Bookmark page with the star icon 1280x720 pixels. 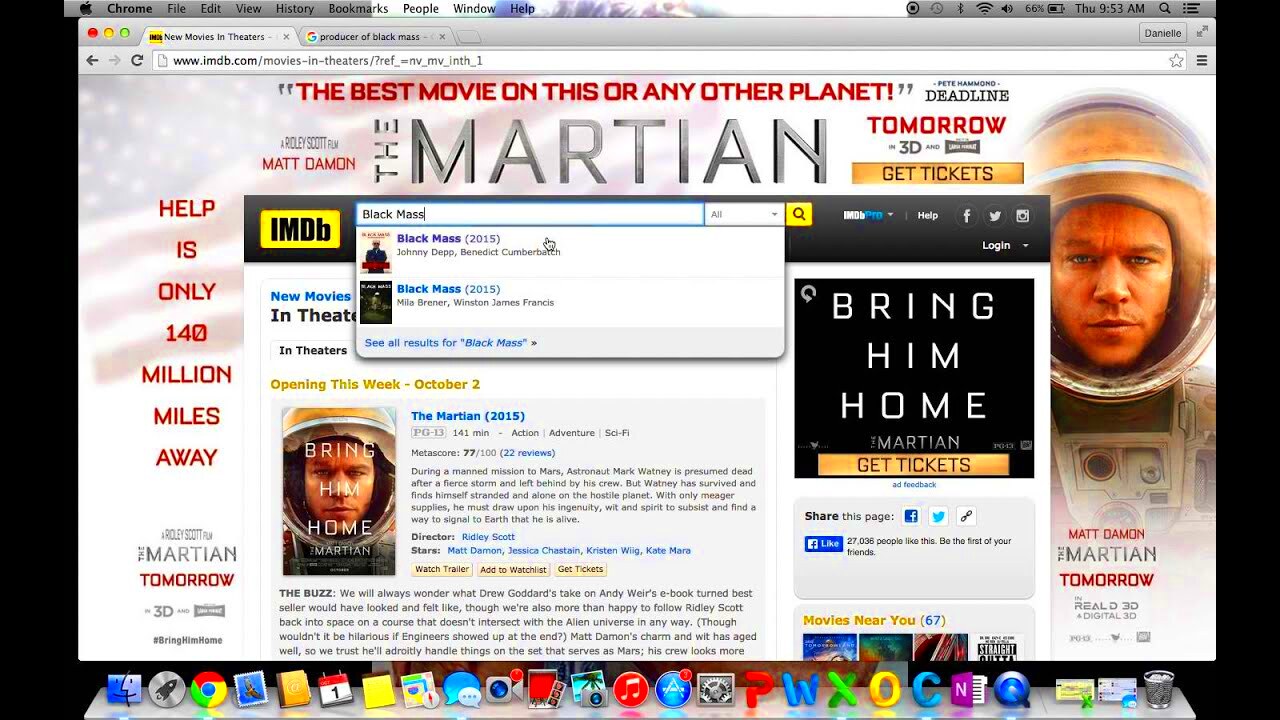[1177, 60]
